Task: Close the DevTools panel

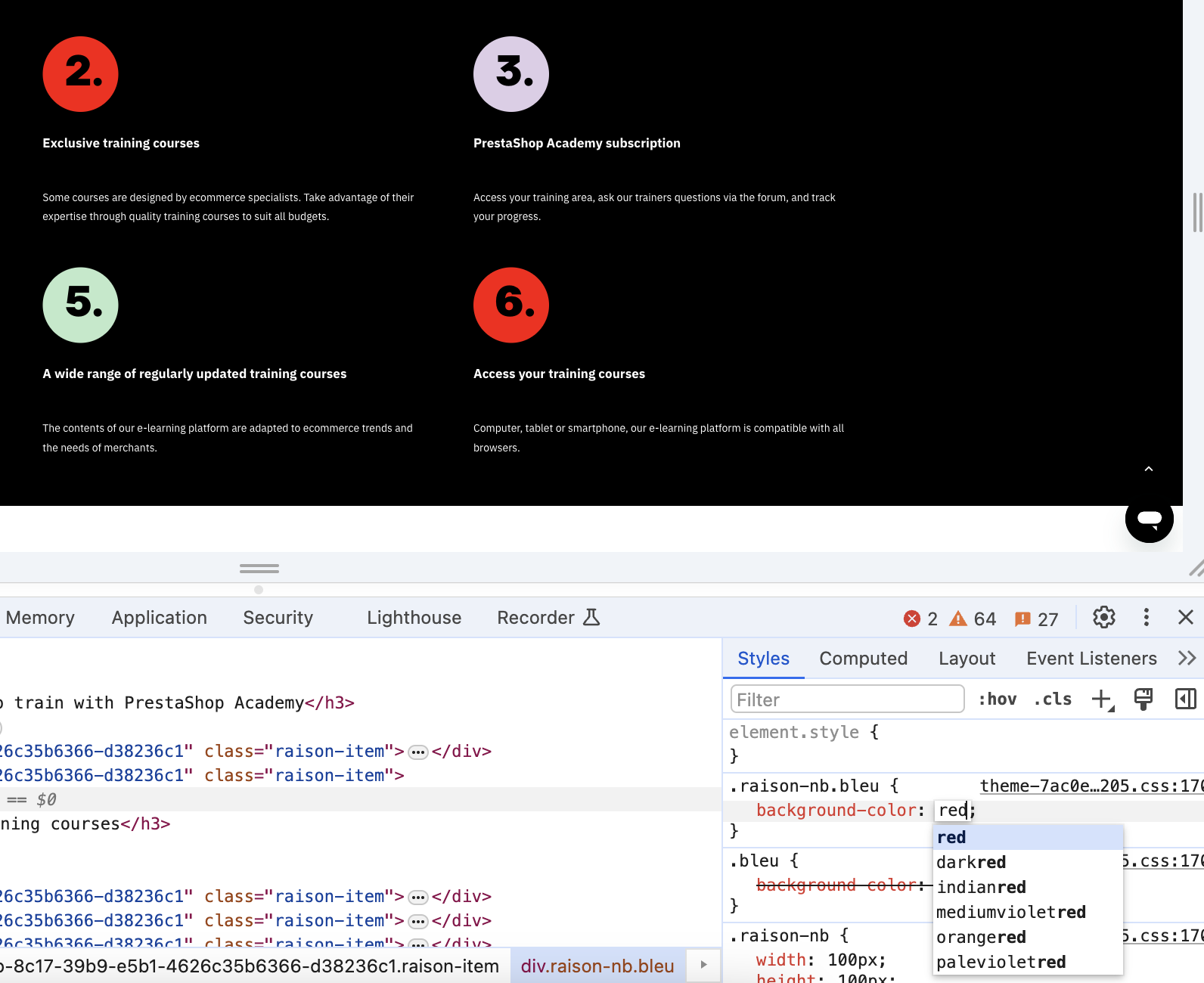Action: [1186, 618]
